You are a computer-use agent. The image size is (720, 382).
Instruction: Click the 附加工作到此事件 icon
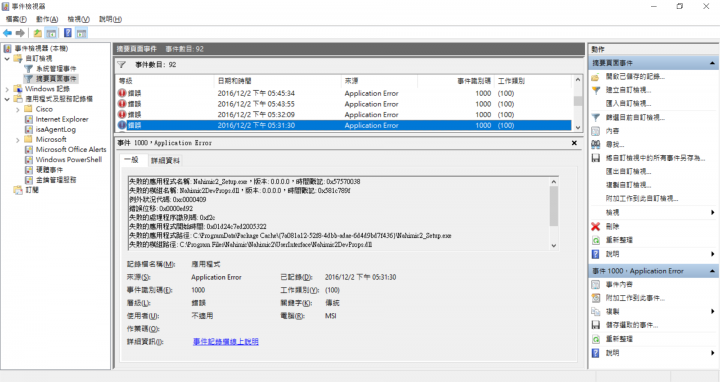[x=596, y=298]
